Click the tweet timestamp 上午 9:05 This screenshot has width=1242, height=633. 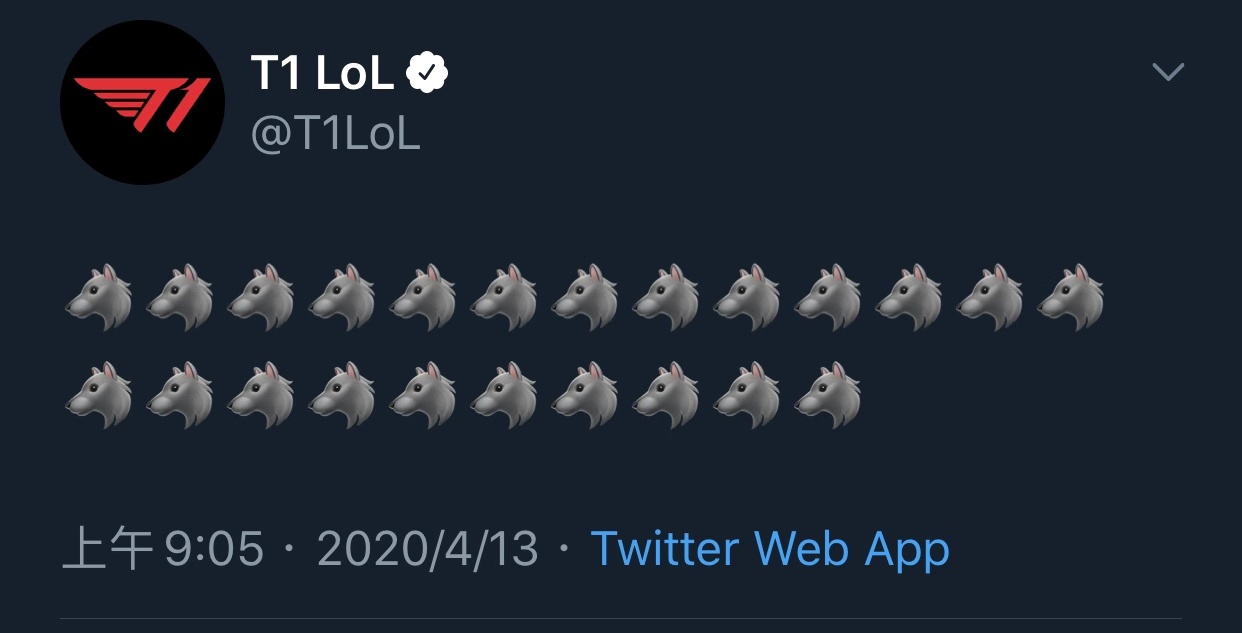coord(163,549)
